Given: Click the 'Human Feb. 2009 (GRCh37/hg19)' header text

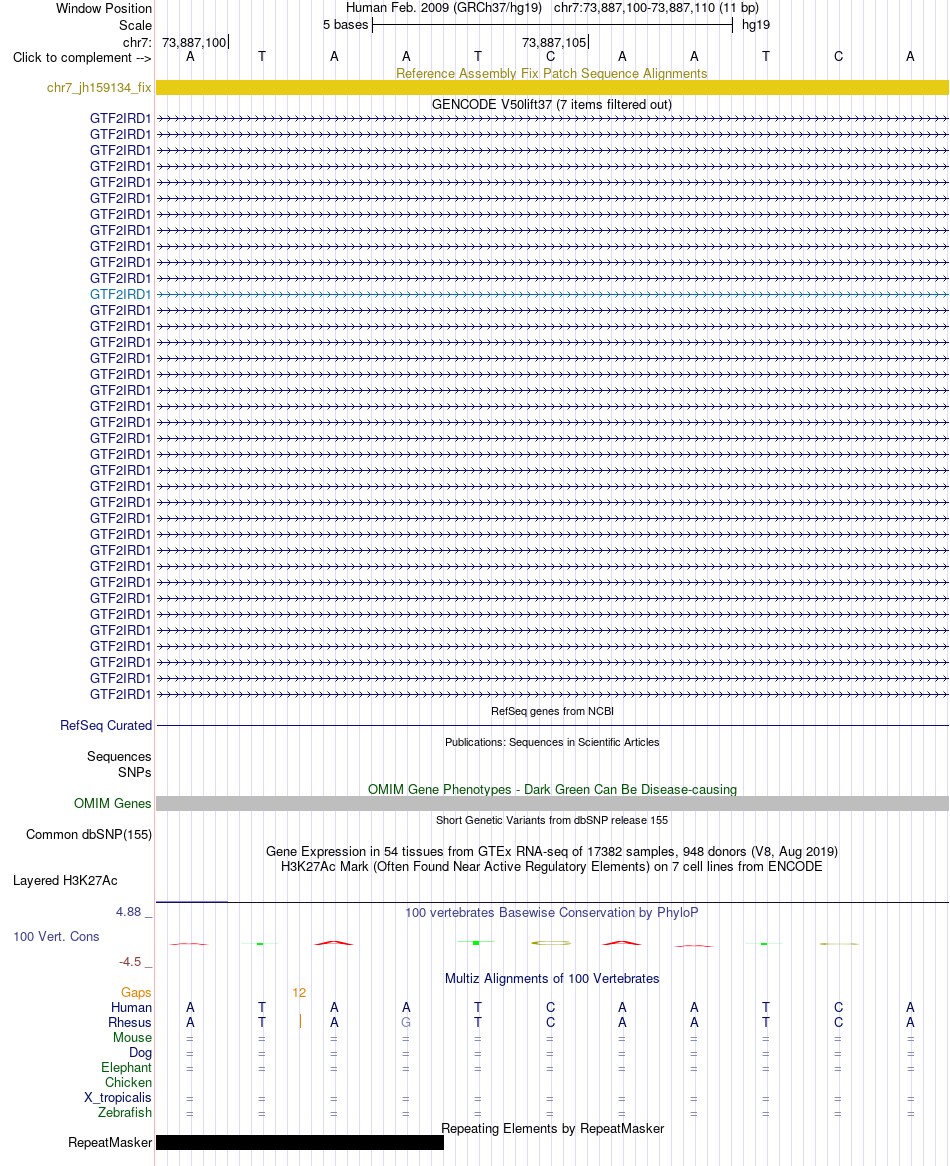Looking at the screenshot, I should (444, 7).
